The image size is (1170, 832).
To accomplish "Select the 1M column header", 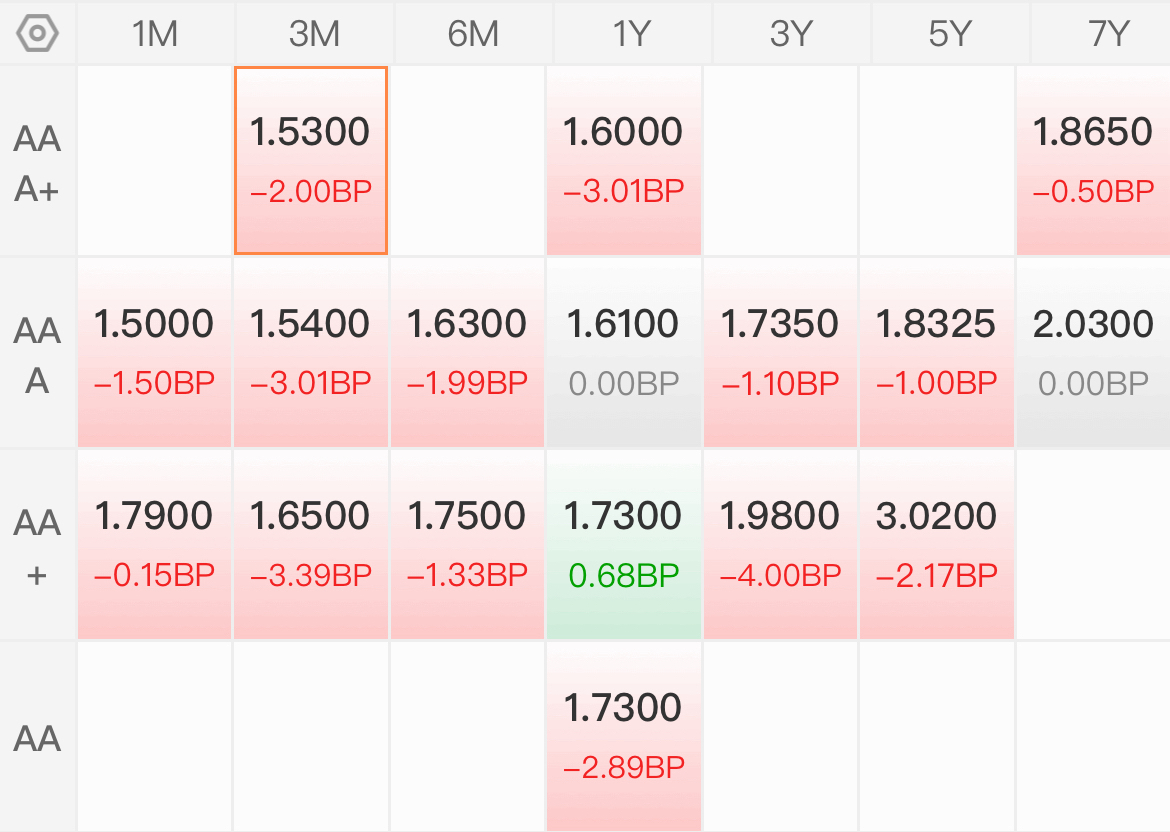I will [155, 34].
